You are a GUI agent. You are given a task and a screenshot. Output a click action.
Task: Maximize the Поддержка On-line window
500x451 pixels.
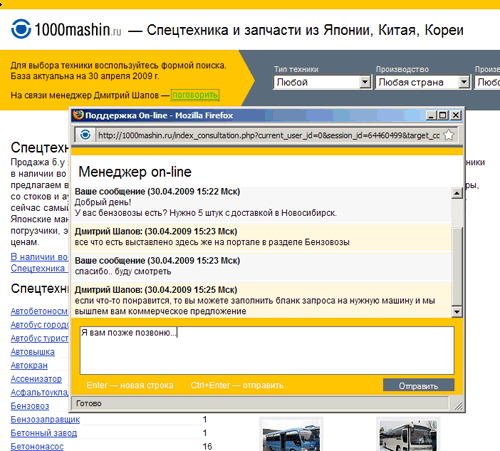pos(443,115)
